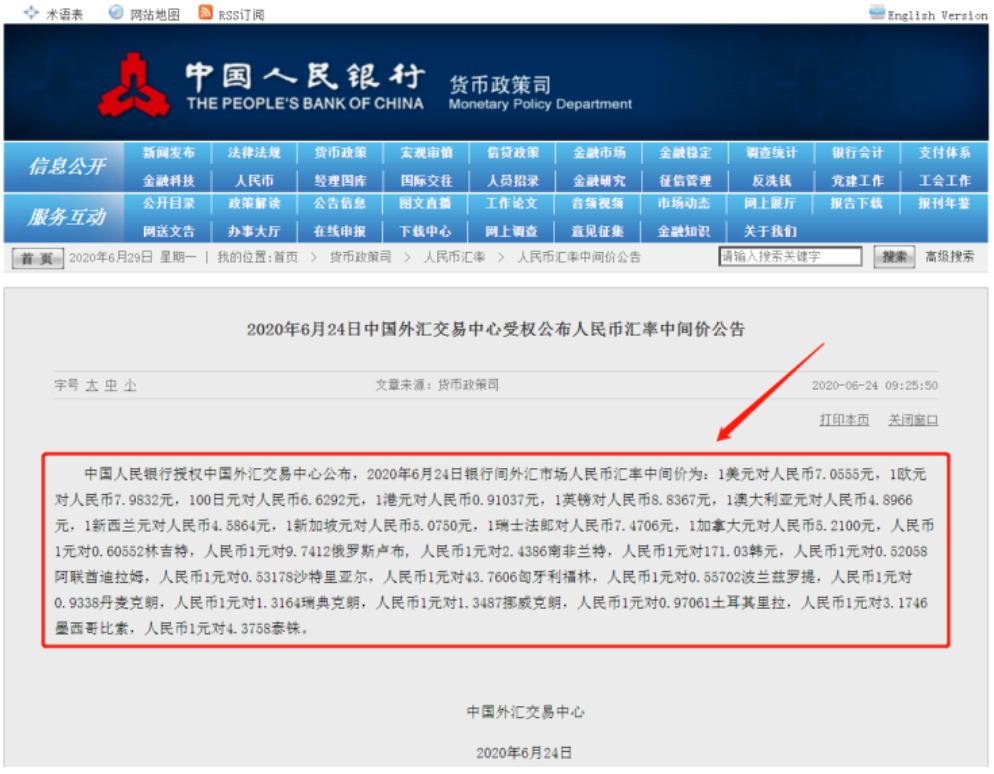Open the 市场动态 menu item

tap(683, 203)
